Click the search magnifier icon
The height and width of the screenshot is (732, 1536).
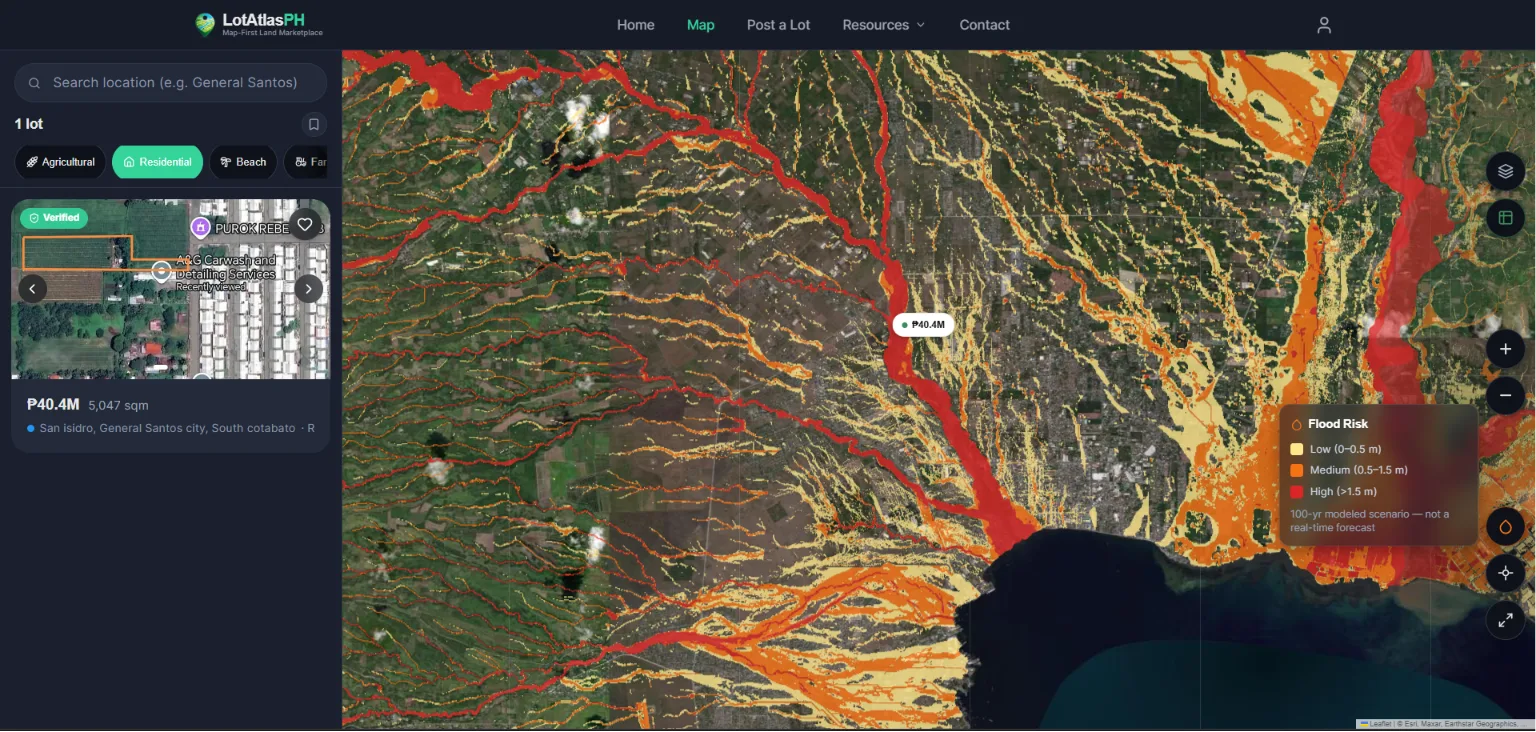click(35, 83)
